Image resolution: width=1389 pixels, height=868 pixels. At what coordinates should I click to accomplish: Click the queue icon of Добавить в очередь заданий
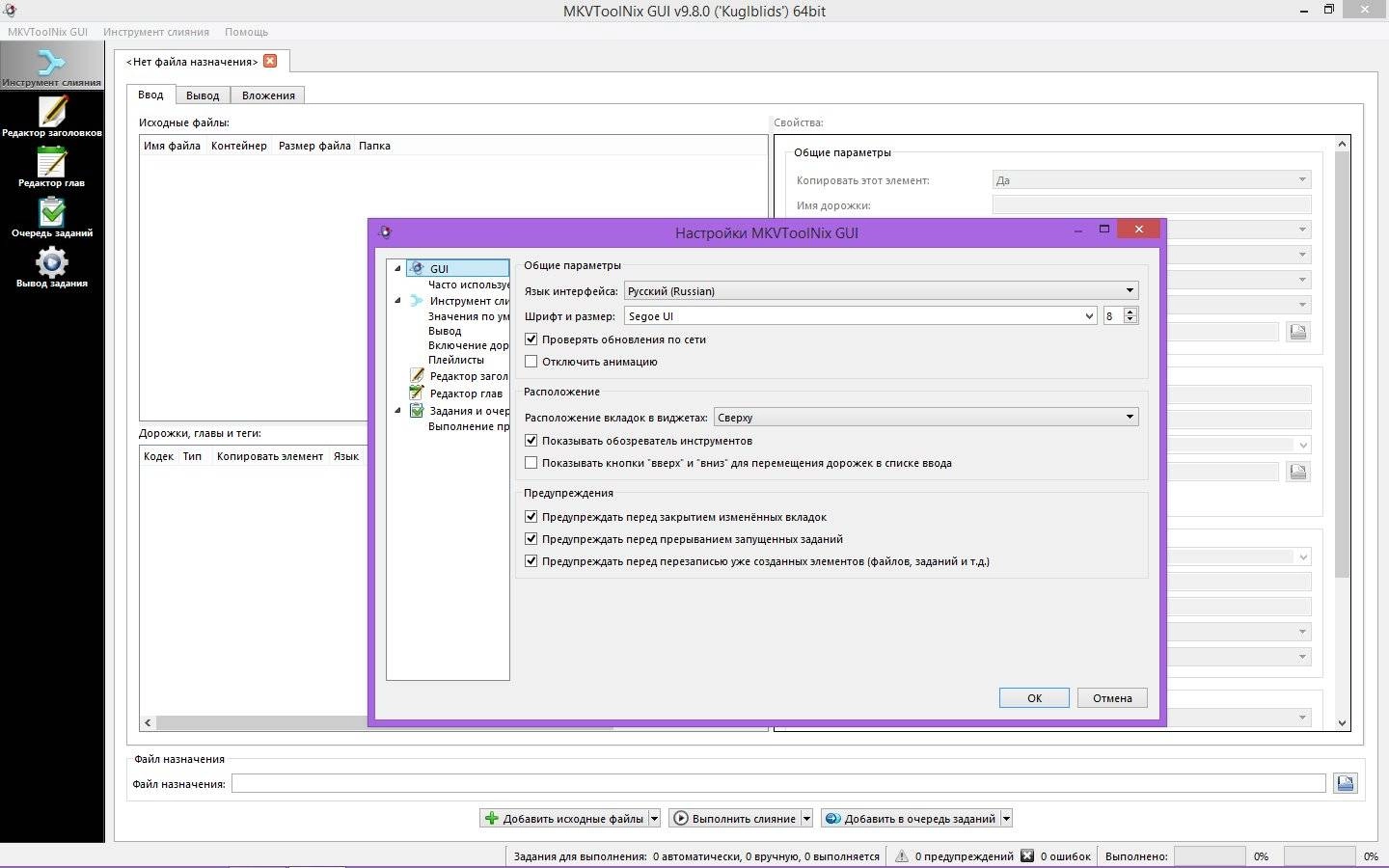(x=833, y=818)
